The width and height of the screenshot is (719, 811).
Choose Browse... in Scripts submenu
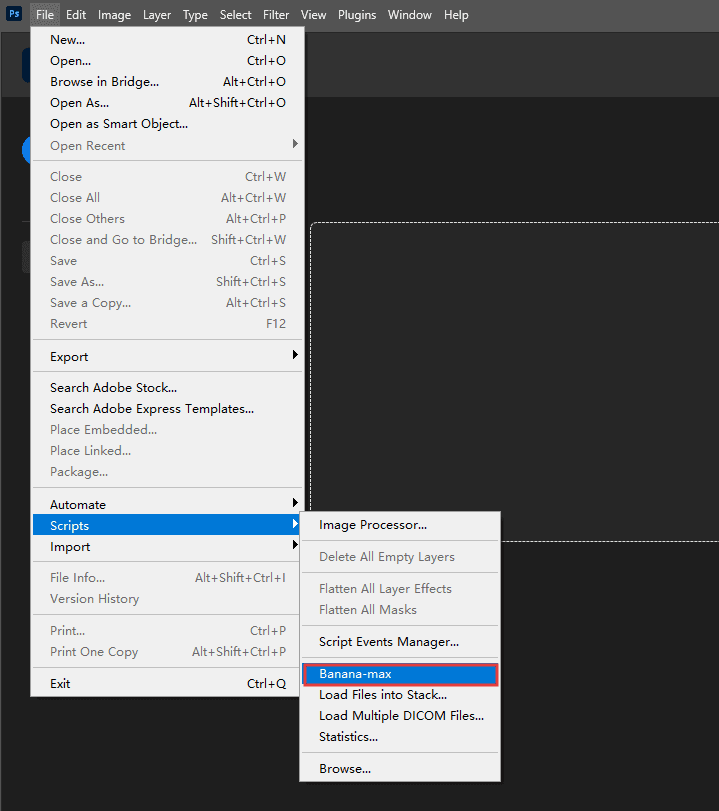pyautogui.click(x=400, y=769)
